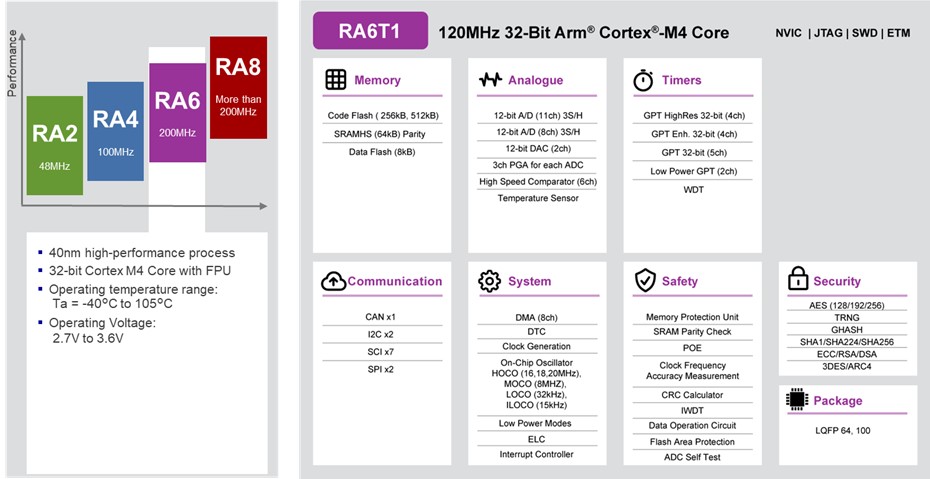Click the System heading
This screenshot has width=930, height=479.
530,282
